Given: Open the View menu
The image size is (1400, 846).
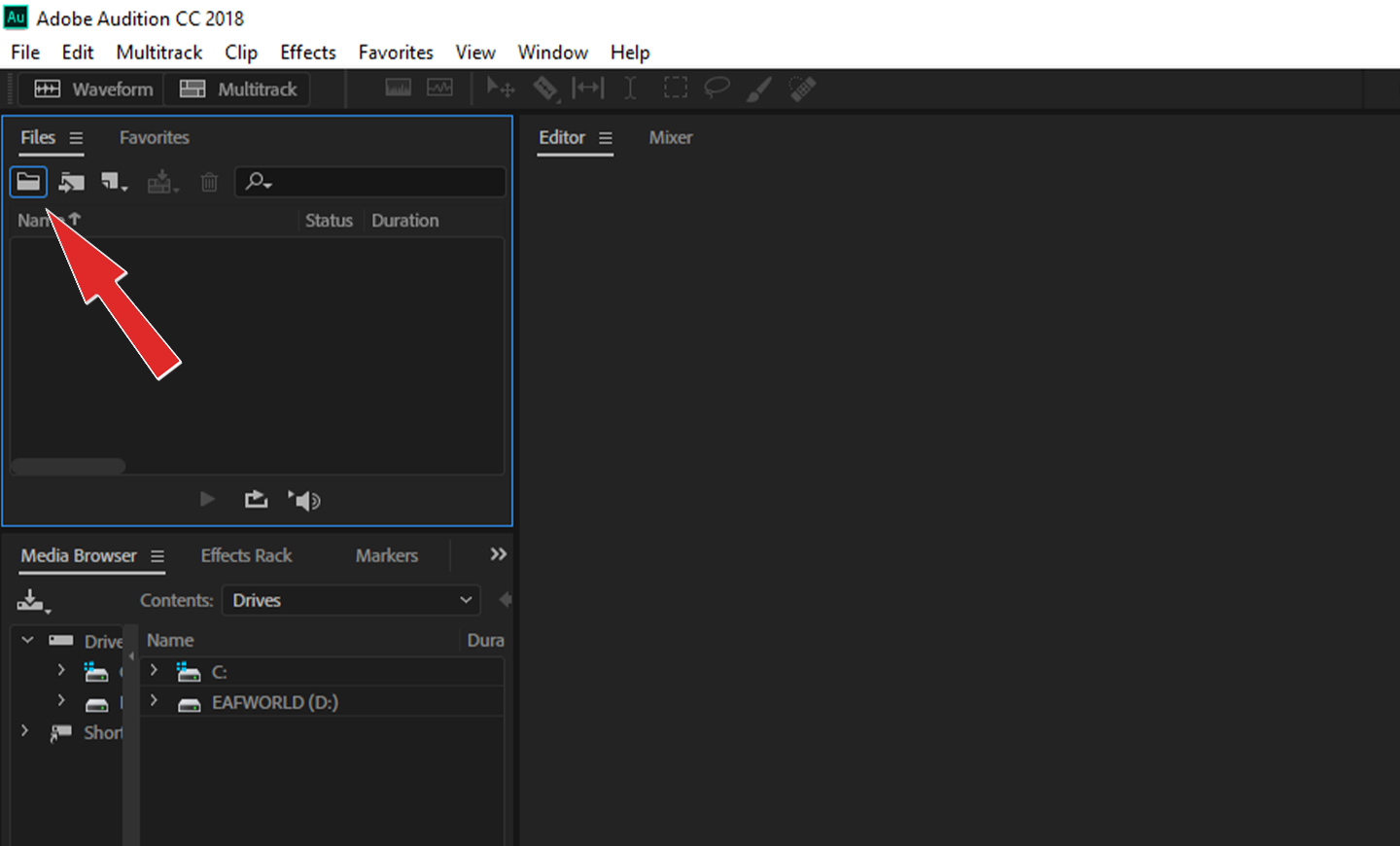Looking at the screenshot, I should point(475,53).
